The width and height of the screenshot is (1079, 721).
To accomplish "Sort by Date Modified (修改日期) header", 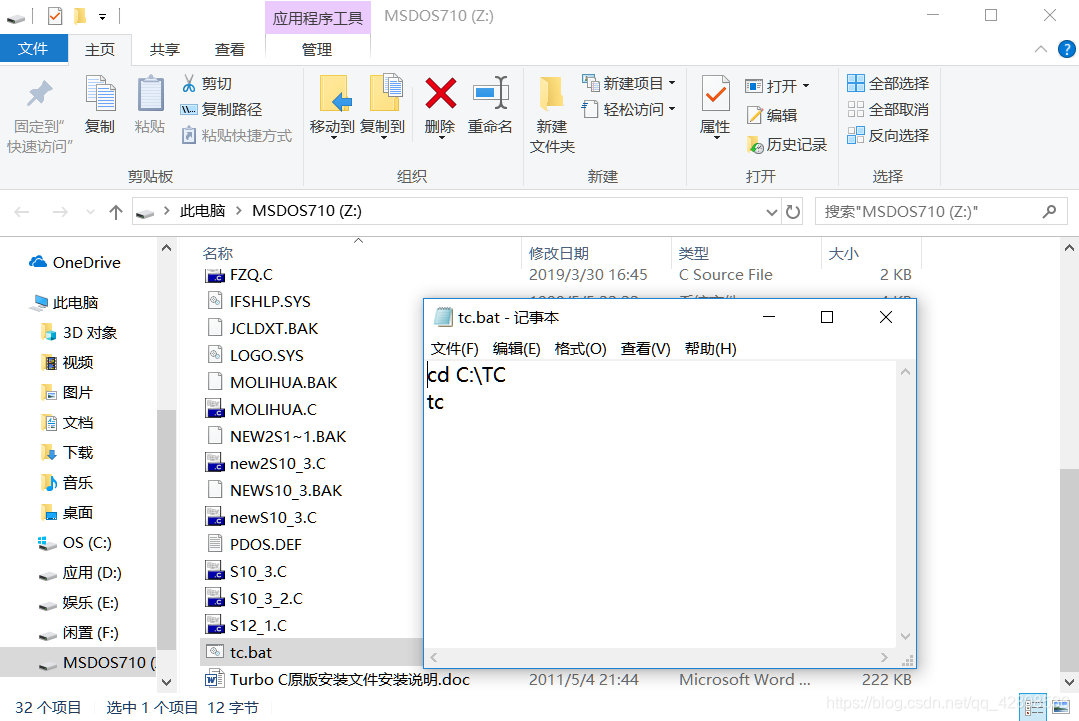I will [x=559, y=253].
